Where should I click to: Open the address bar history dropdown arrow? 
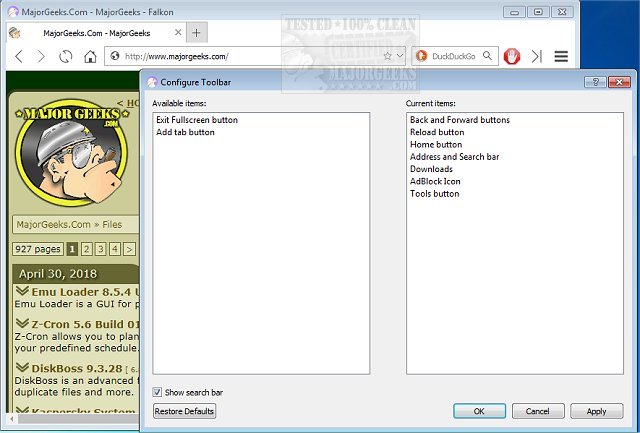point(400,56)
